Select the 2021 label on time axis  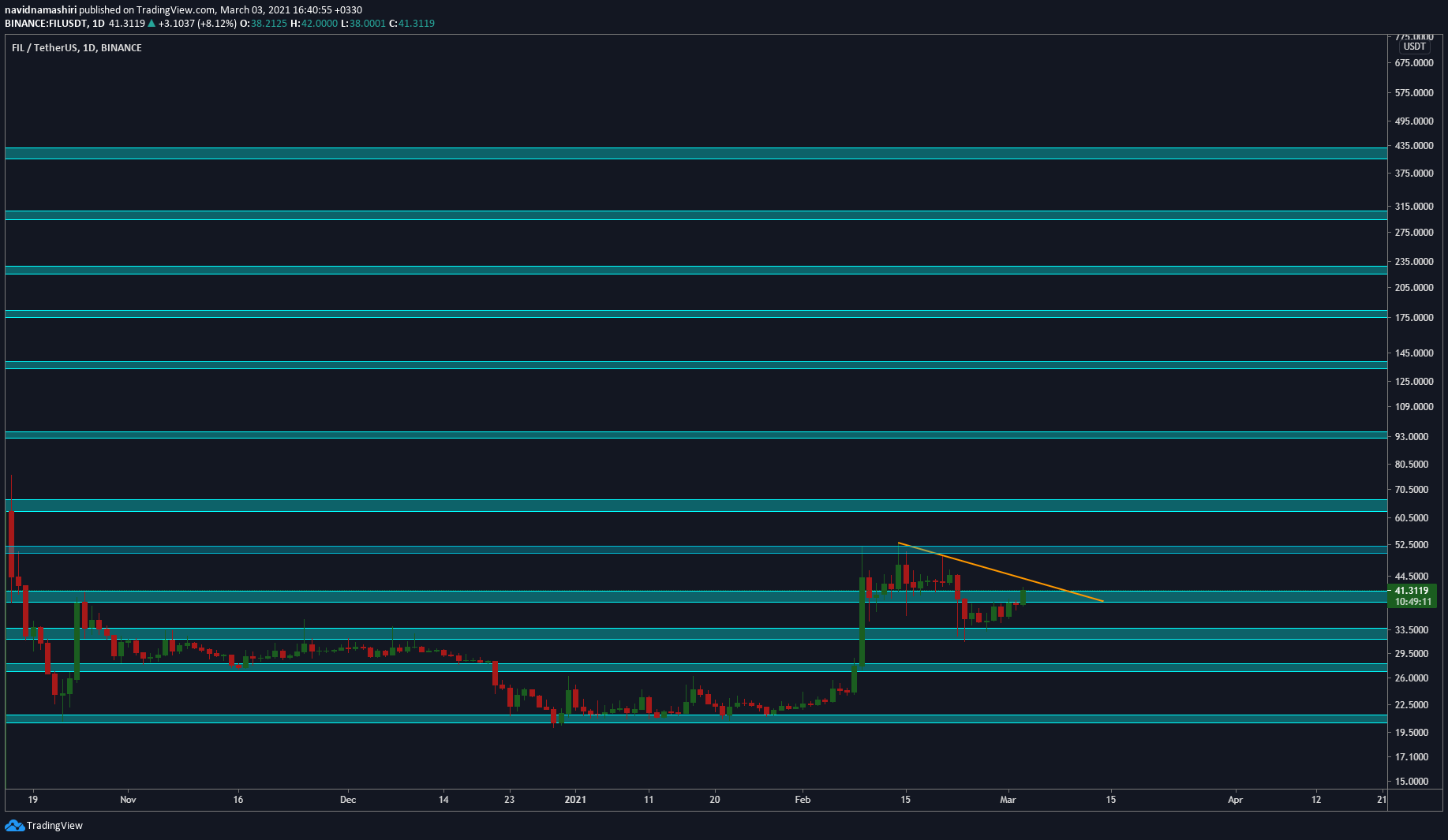coord(575,800)
